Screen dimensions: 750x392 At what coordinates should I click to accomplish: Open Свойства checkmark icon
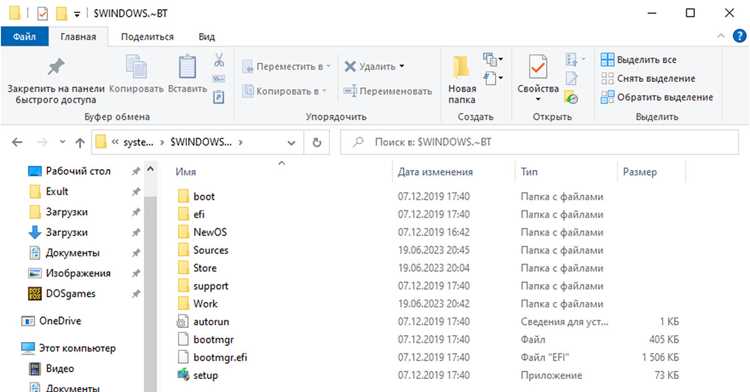tap(538, 66)
